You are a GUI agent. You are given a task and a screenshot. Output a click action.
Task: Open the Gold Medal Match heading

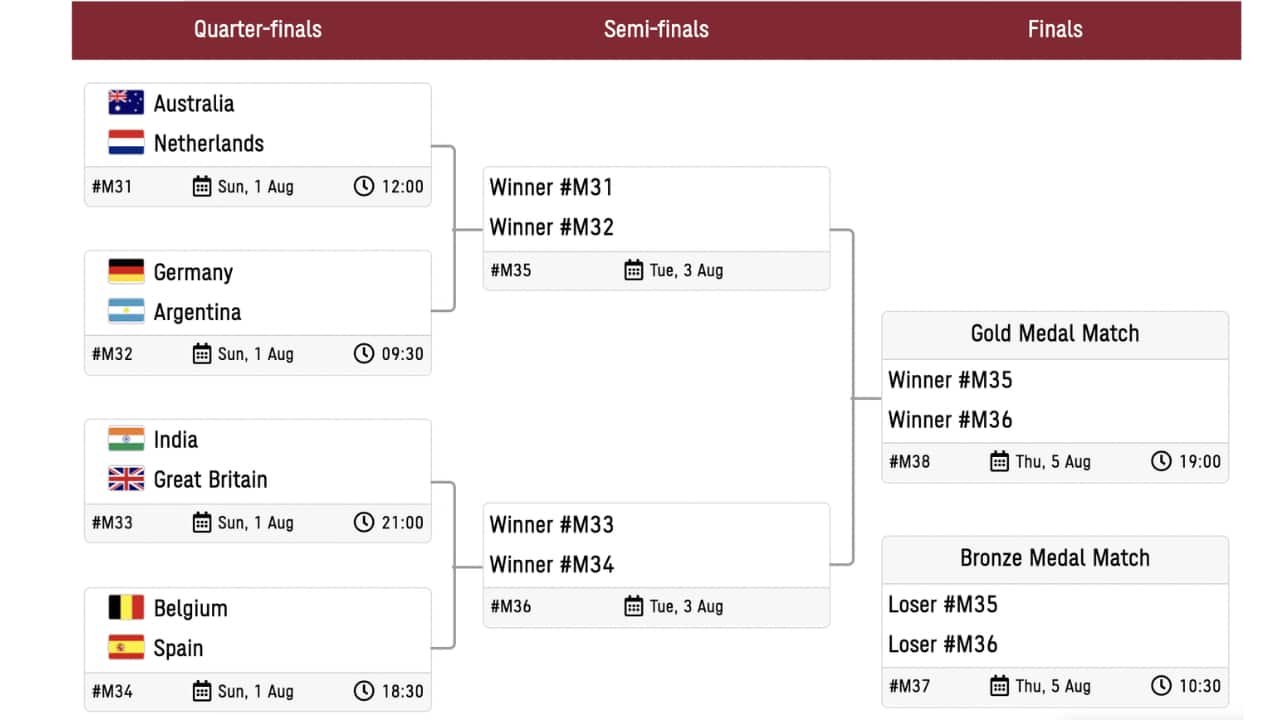click(1055, 334)
